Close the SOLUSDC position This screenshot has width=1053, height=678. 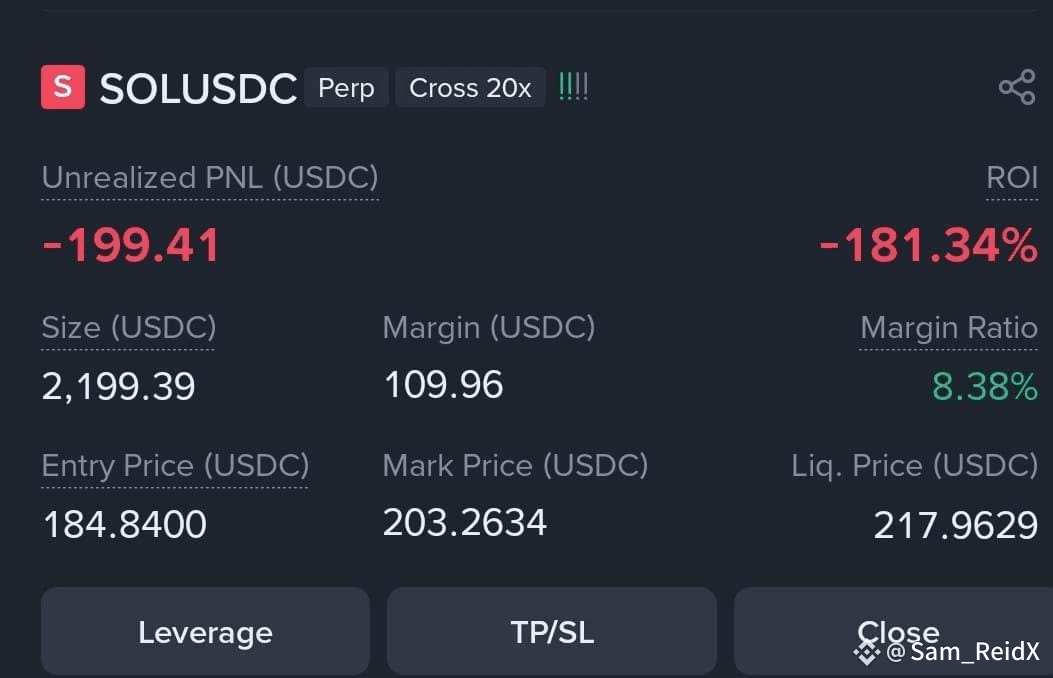click(893, 631)
